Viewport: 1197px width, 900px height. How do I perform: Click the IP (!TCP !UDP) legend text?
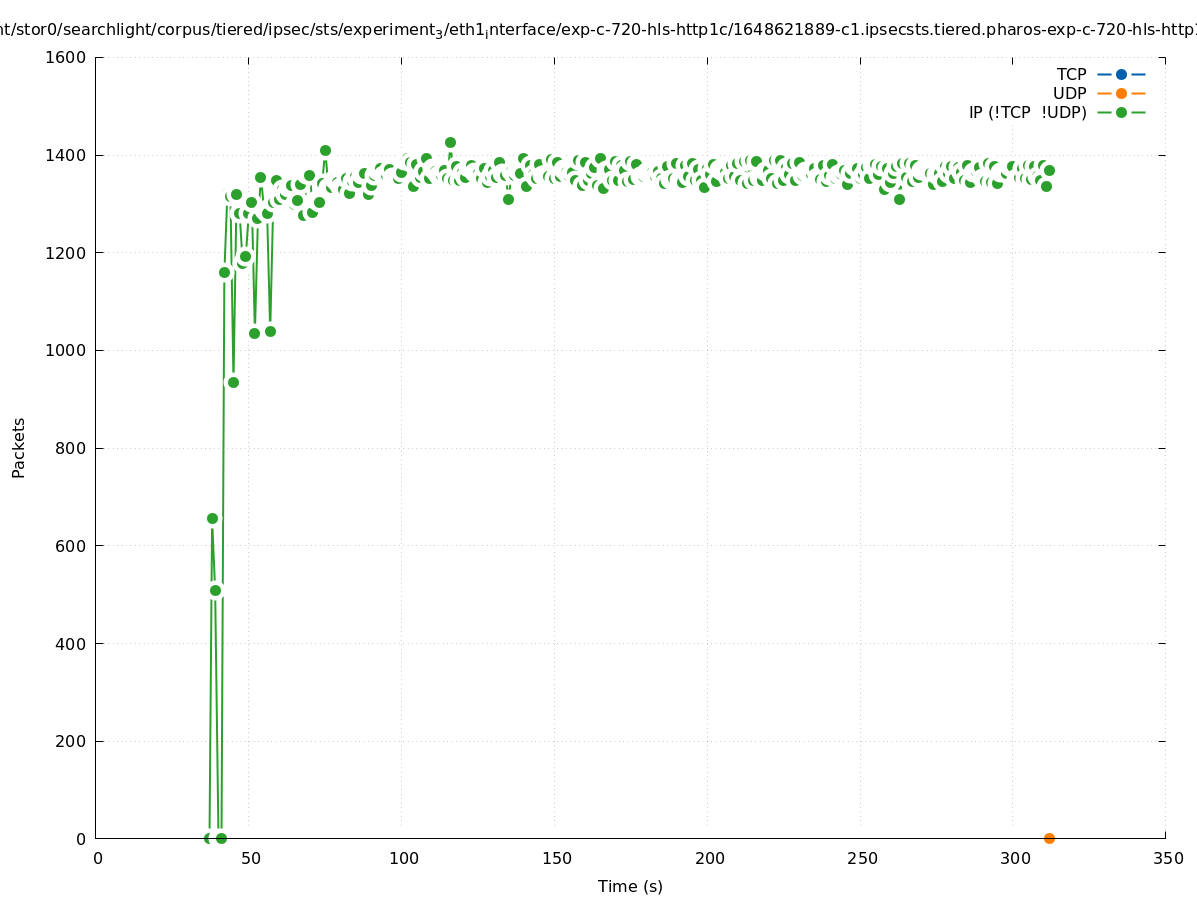1027,112
